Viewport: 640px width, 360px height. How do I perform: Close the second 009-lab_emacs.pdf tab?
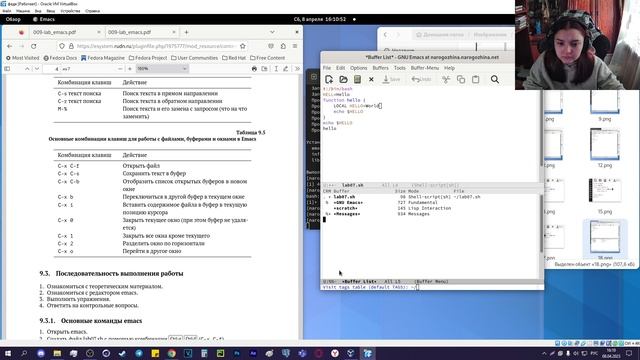(x=174, y=32)
